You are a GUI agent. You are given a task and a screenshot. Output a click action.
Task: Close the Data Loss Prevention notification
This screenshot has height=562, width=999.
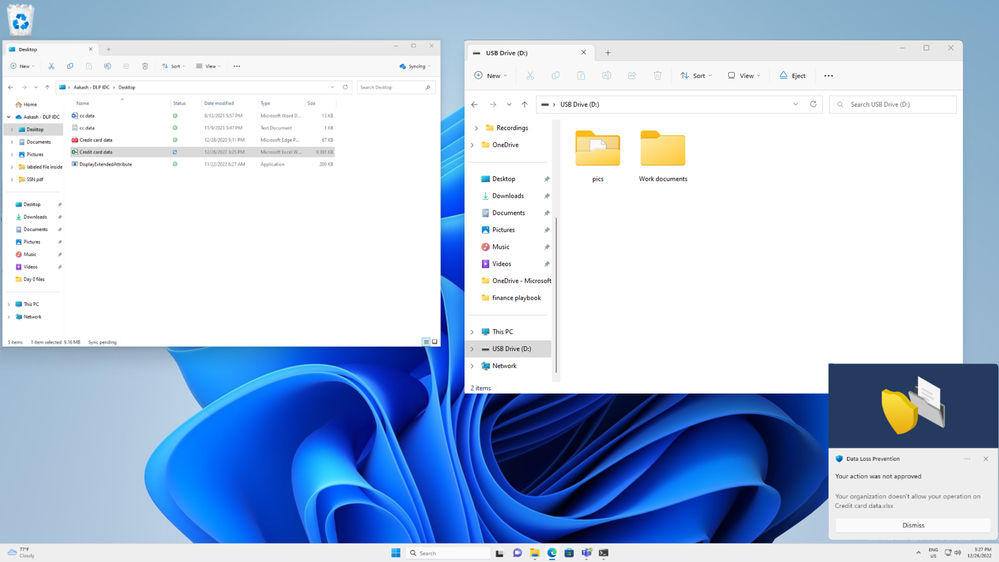click(x=986, y=459)
